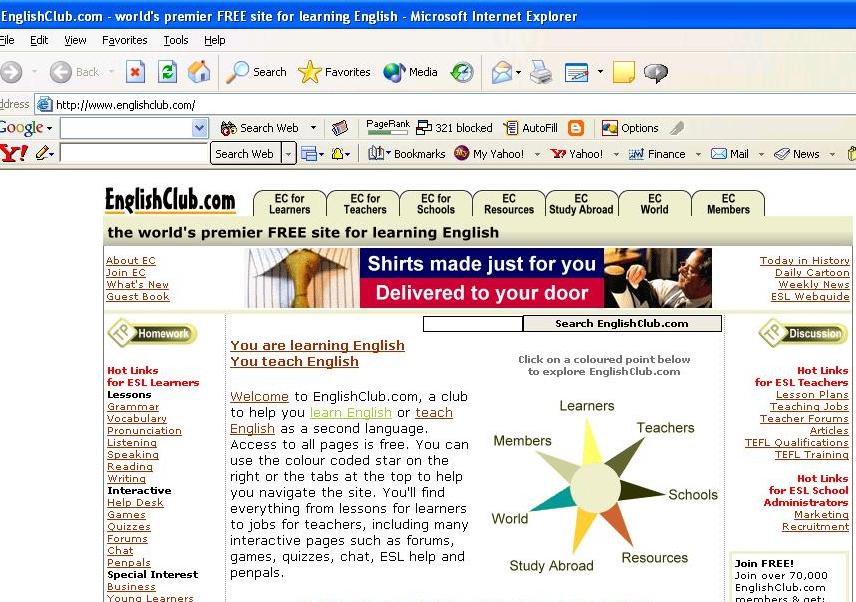Click the shirts banner advertisement
Viewport: 856px width, 602px height.
click(479, 278)
